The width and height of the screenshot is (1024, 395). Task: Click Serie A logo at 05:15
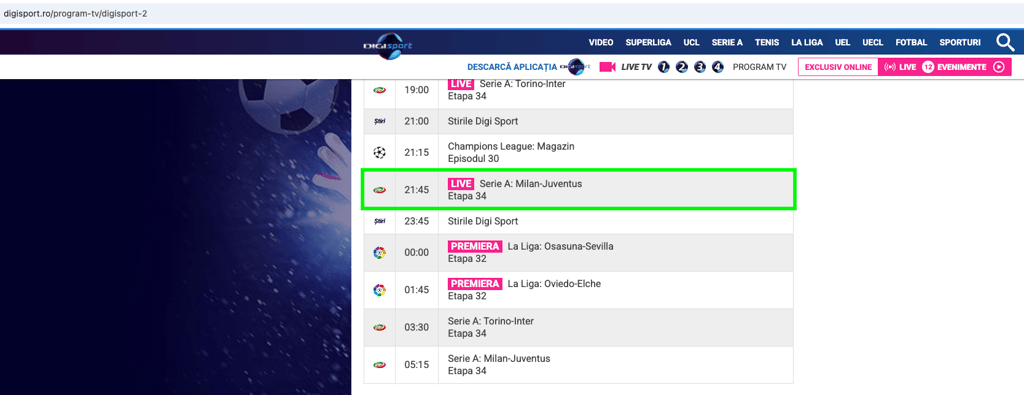379,364
